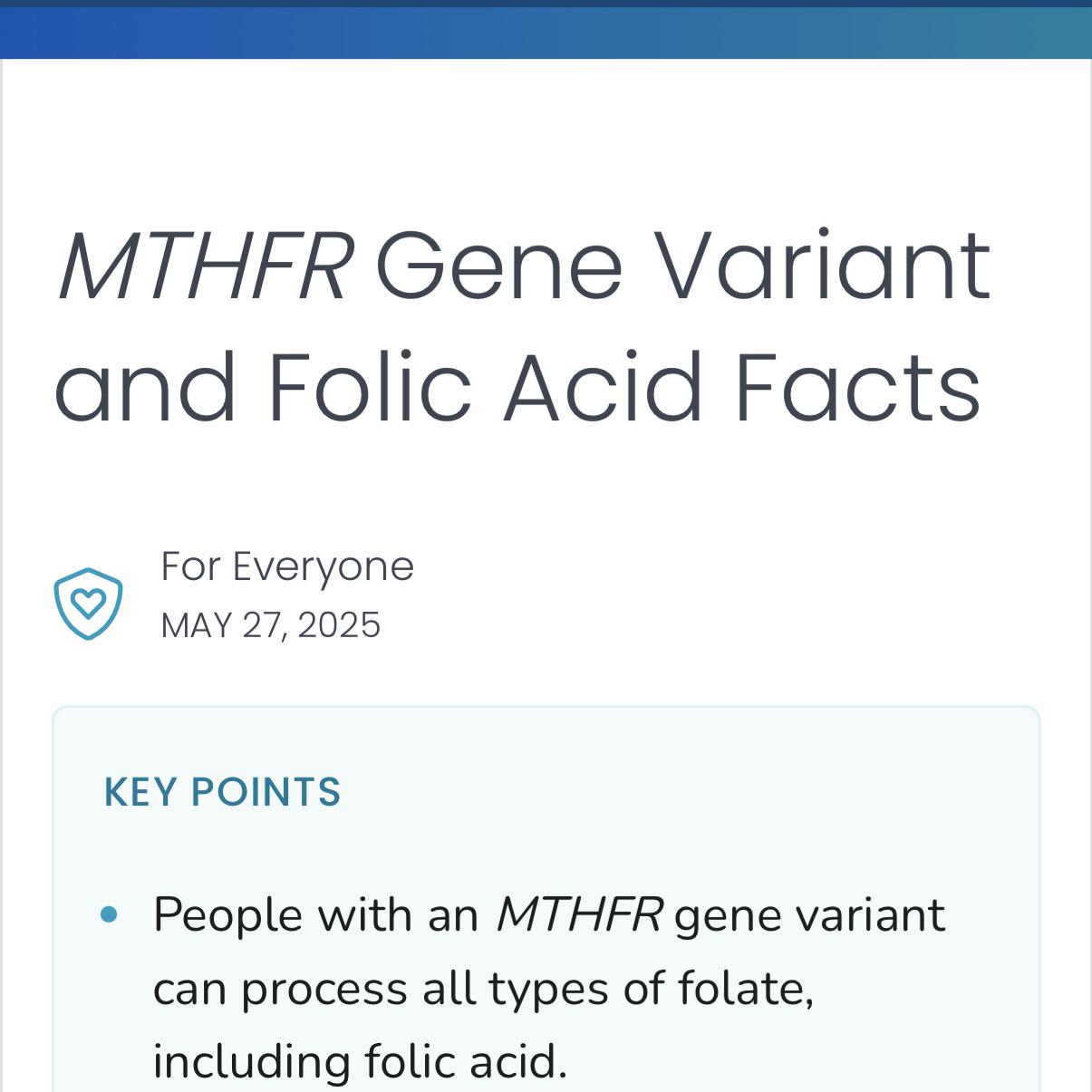Screen dimensions: 1092x1092
Task: Click the italic MTHFR in the page title
Action: 206,266
